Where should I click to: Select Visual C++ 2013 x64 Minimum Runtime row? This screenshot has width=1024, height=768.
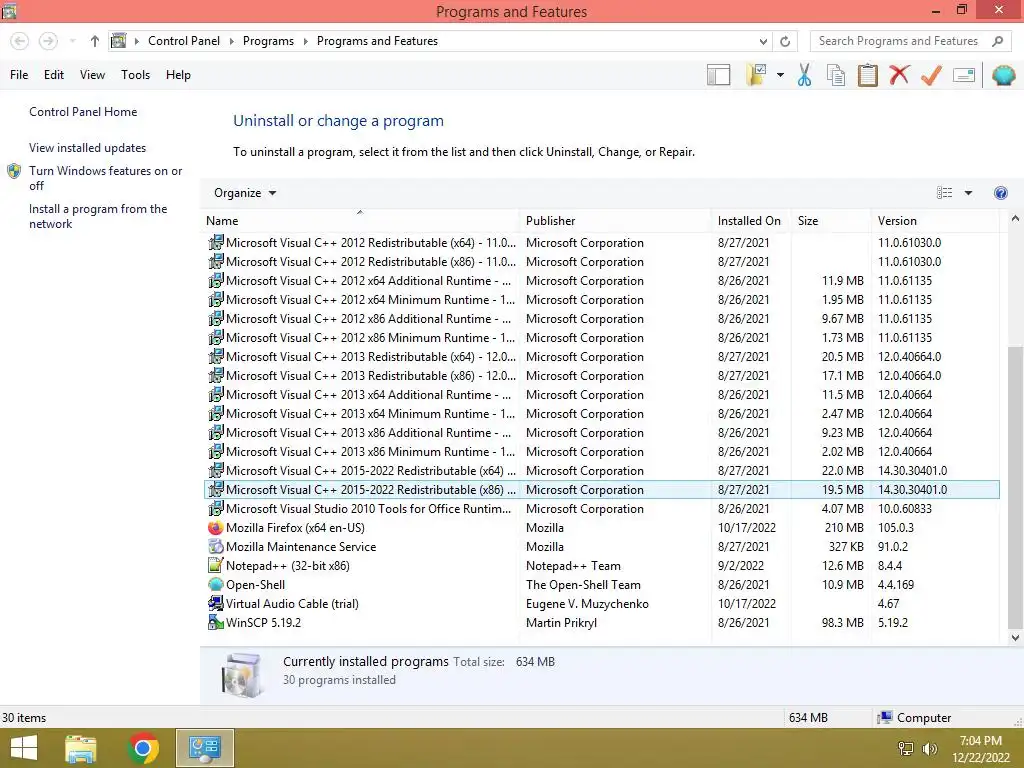(601, 413)
